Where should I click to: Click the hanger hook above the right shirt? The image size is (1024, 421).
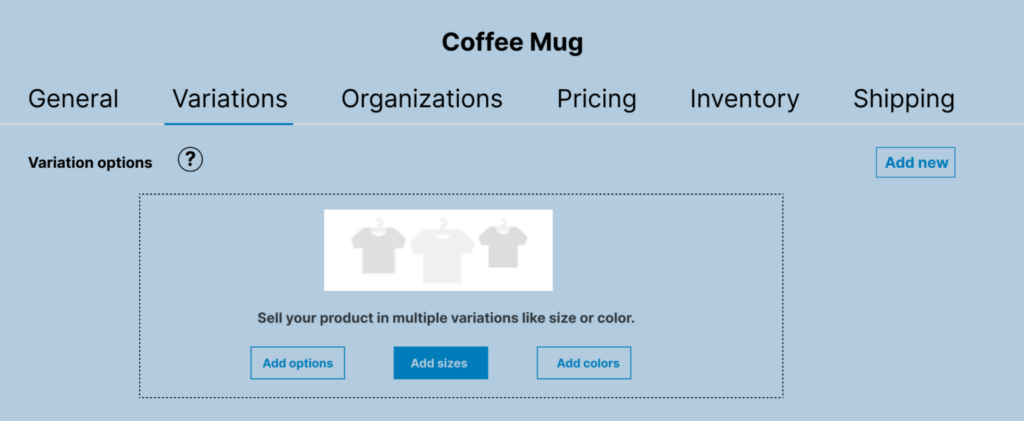point(502,222)
